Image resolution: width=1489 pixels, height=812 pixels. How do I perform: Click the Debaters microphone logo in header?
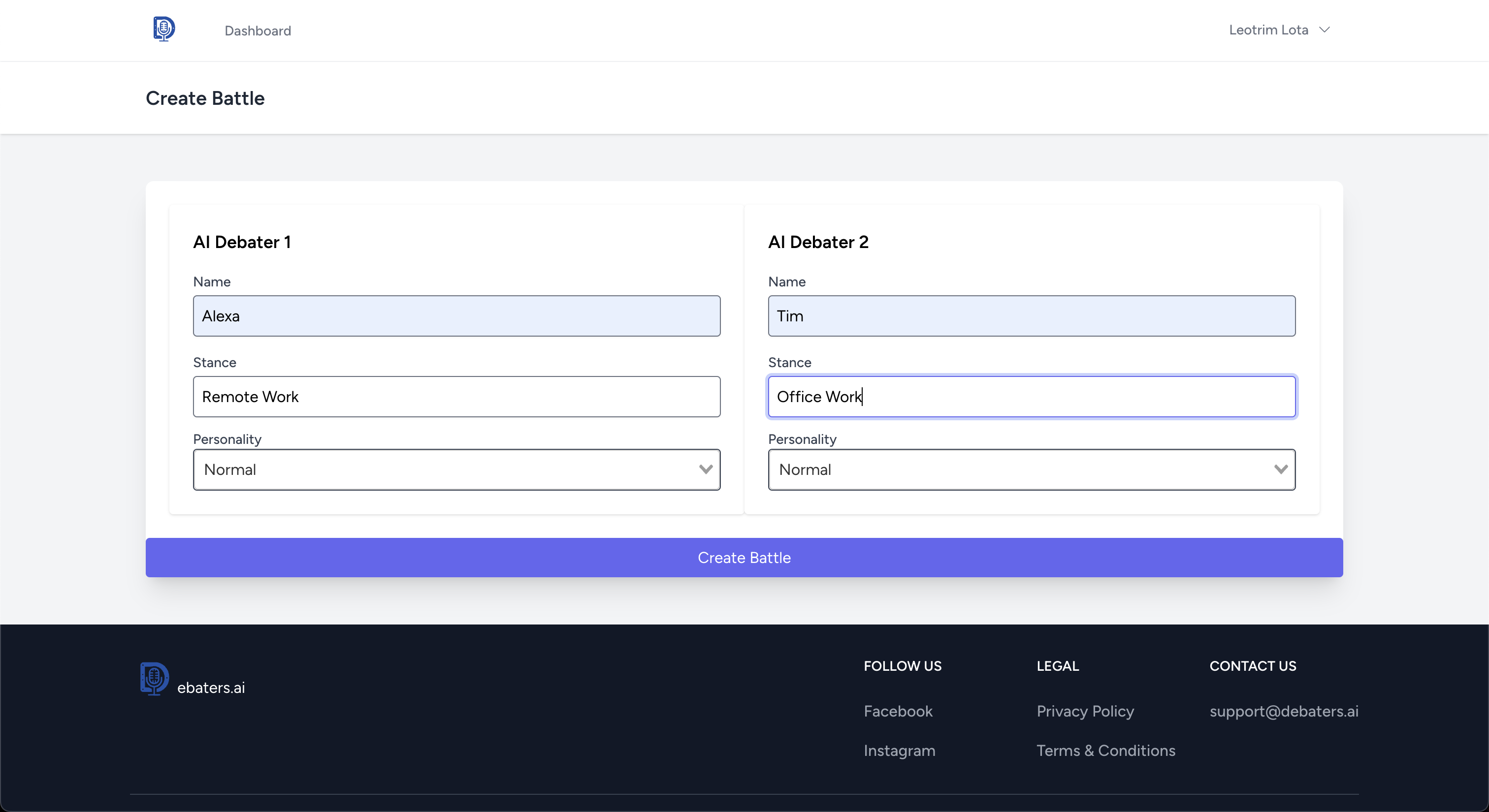(163, 29)
